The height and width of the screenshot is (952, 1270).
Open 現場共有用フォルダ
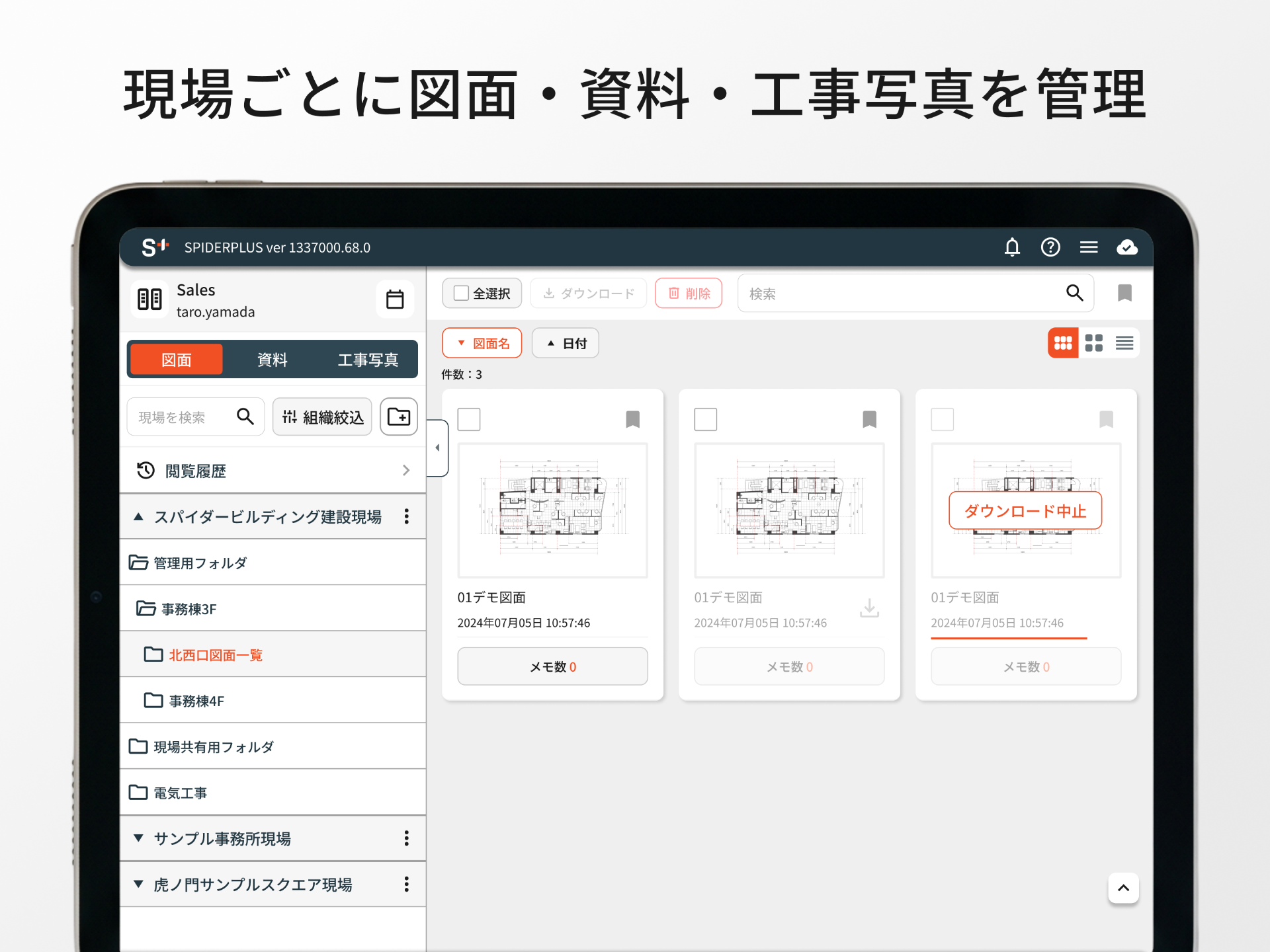pos(273,746)
